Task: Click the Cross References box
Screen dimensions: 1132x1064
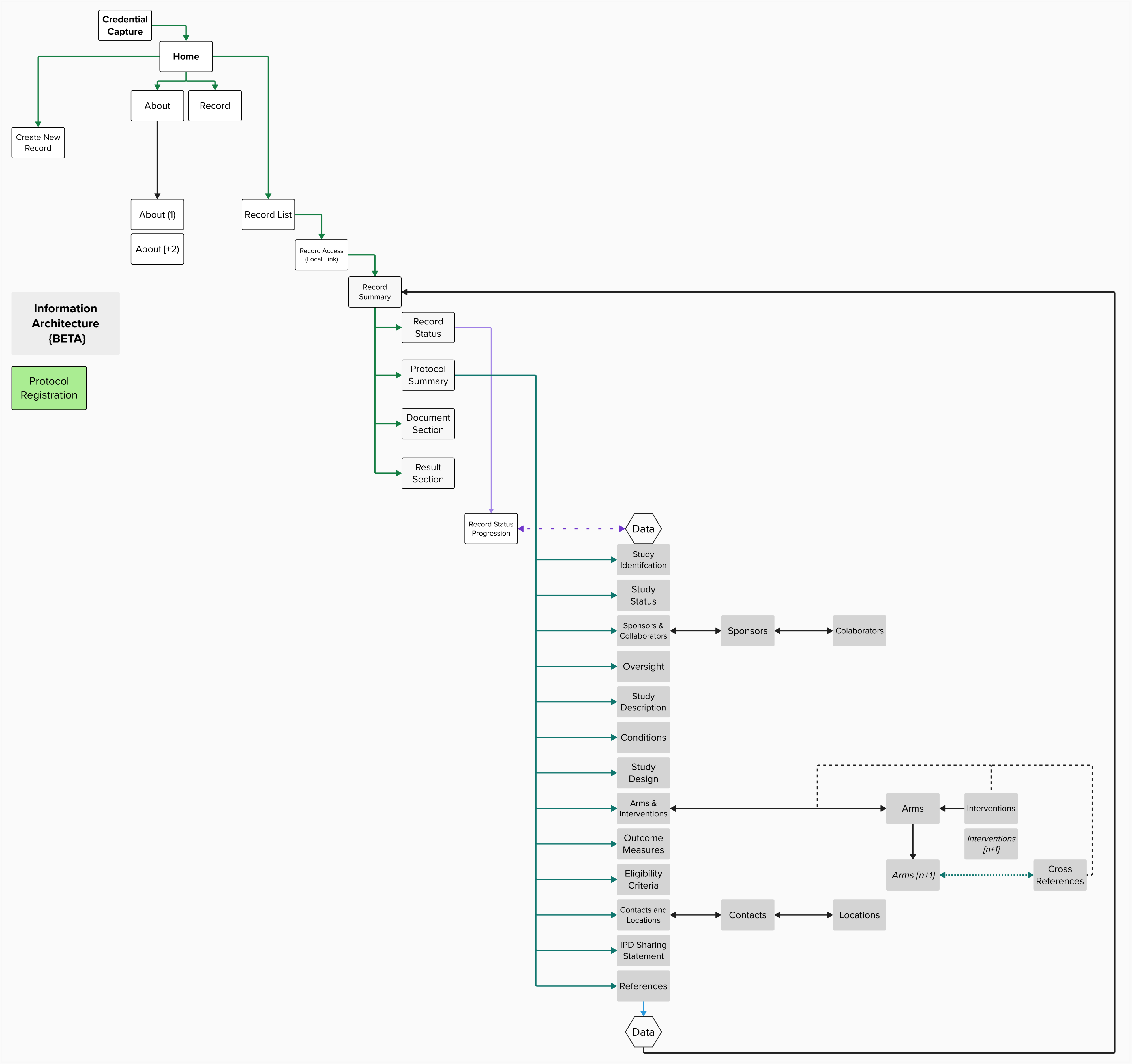Action: 1059,875
